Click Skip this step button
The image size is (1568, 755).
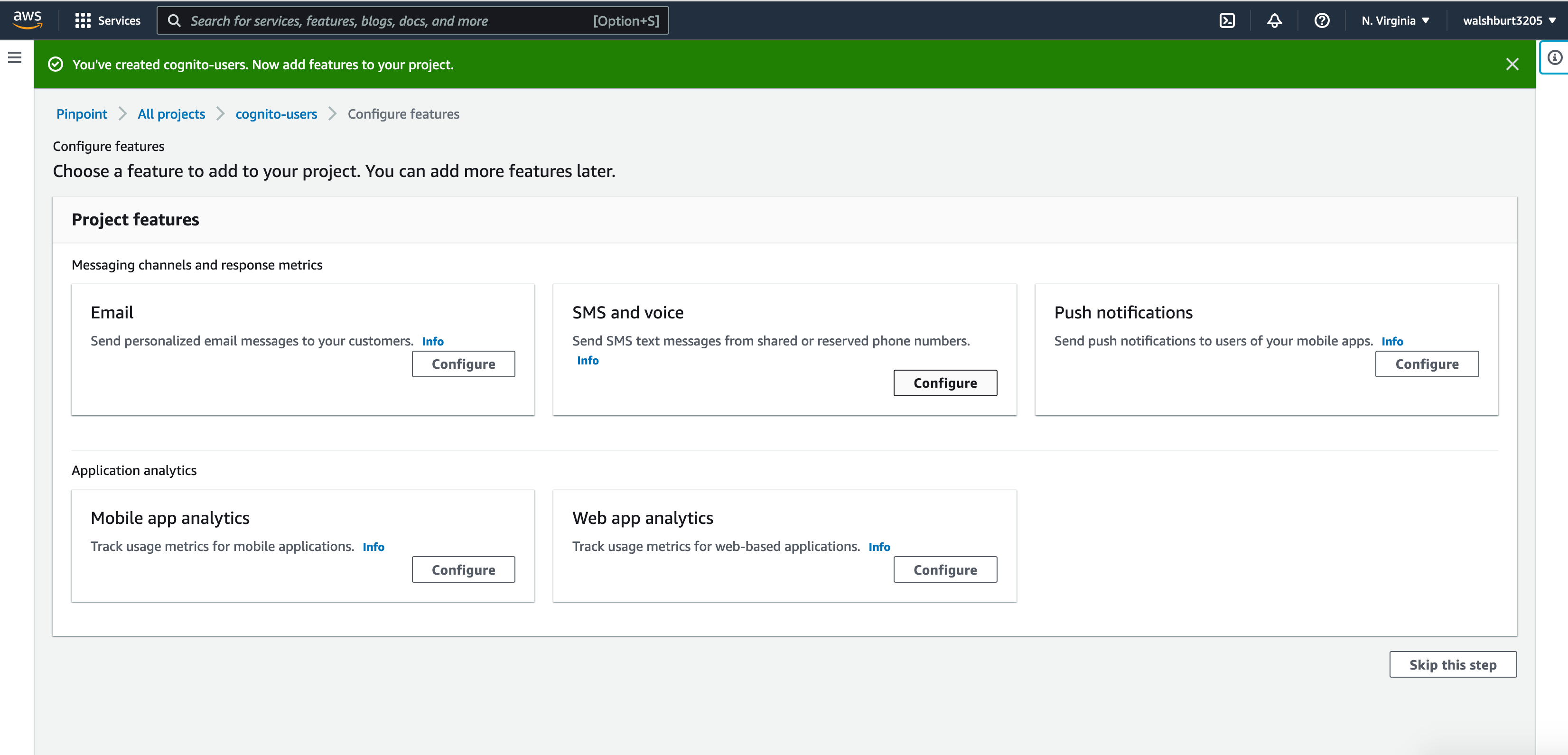click(1453, 664)
